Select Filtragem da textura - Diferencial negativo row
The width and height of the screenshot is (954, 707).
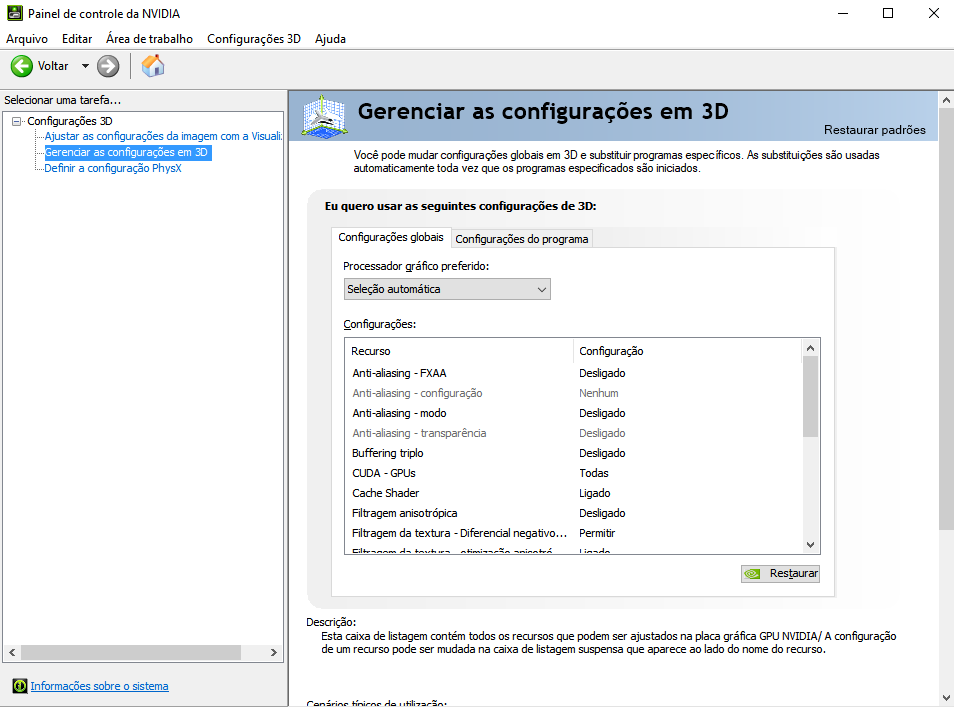click(574, 534)
